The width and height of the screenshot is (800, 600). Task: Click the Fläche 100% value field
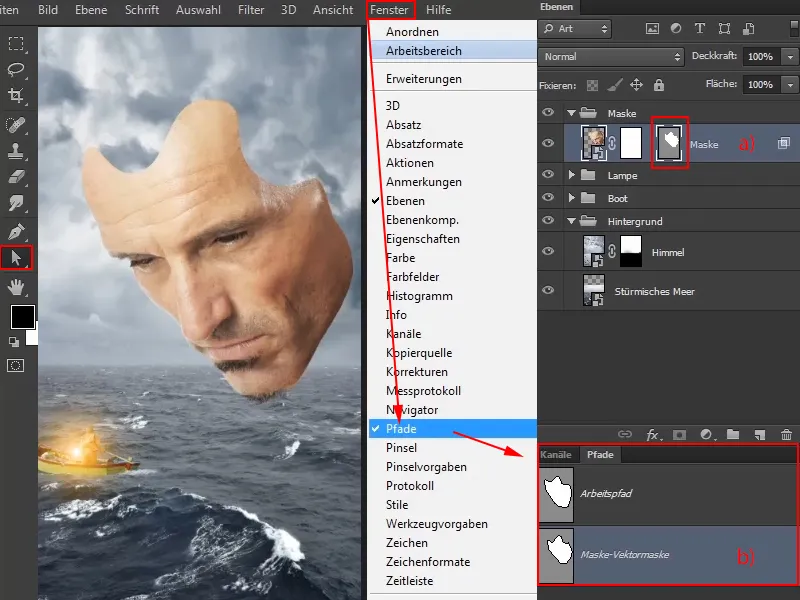coord(760,85)
